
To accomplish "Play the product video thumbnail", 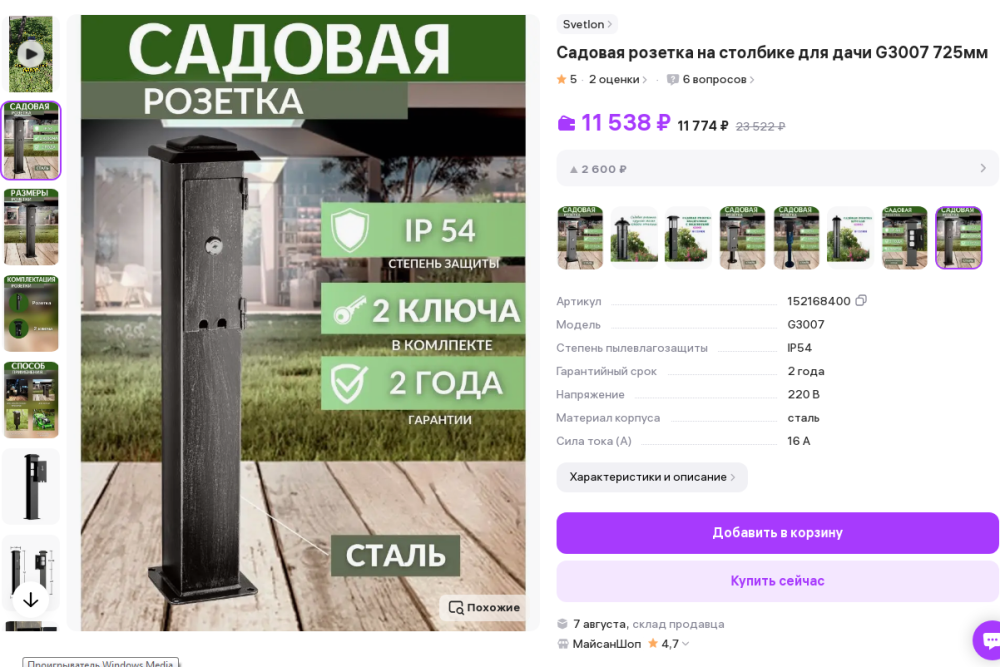I will [31, 54].
